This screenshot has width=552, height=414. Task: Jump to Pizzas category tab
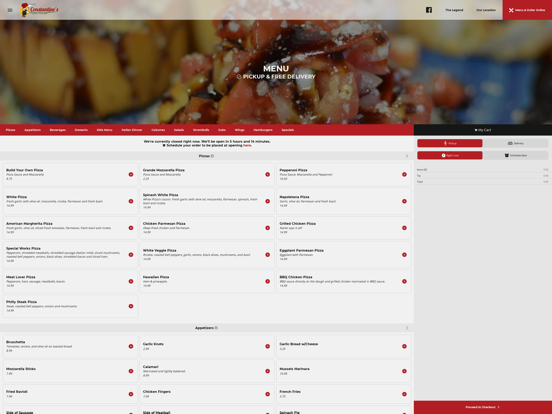(11, 130)
